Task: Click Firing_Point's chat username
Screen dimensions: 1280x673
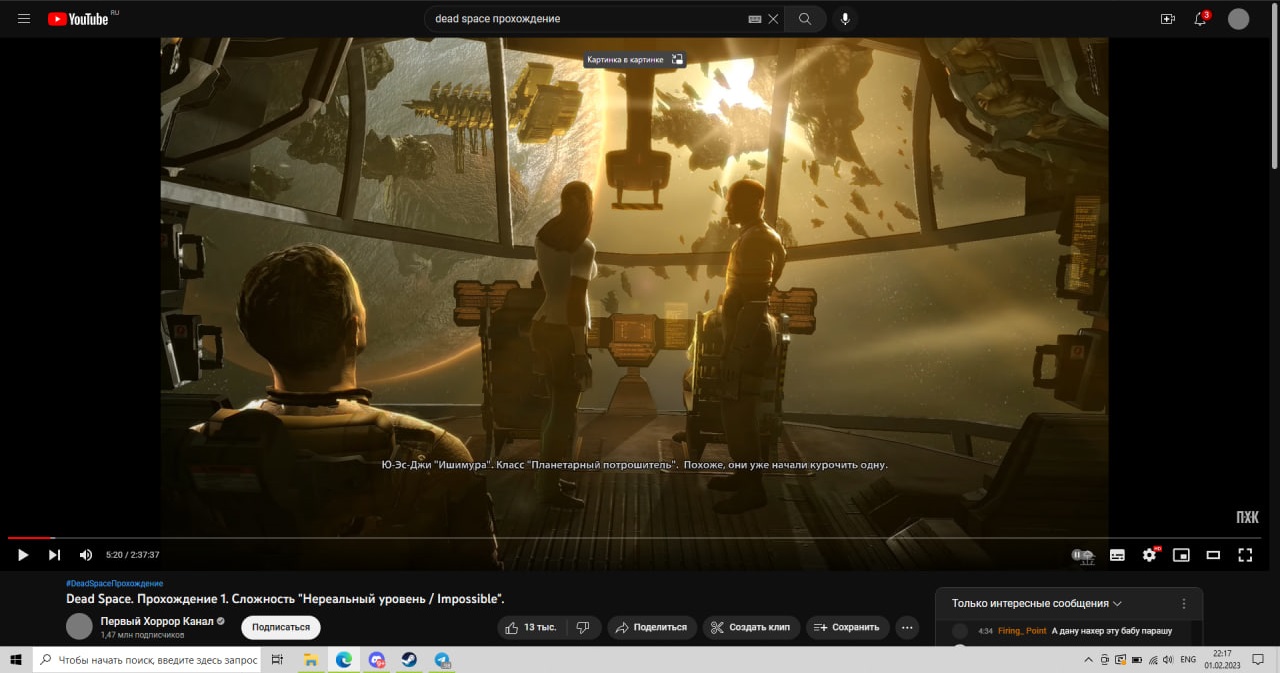Action: coord(1022,631)
